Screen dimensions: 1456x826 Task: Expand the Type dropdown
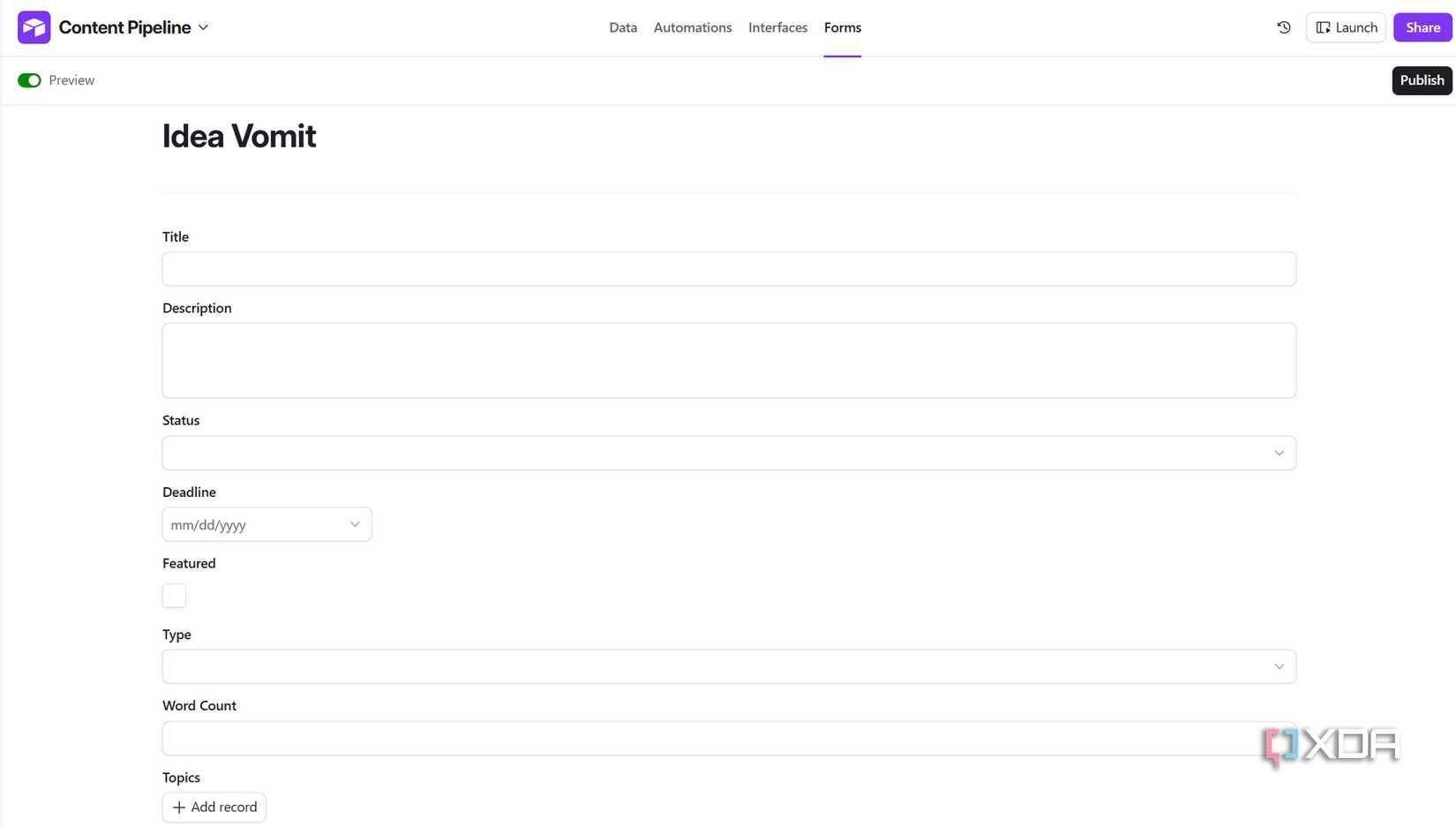pyautogui.click(x=1279, y=666)
